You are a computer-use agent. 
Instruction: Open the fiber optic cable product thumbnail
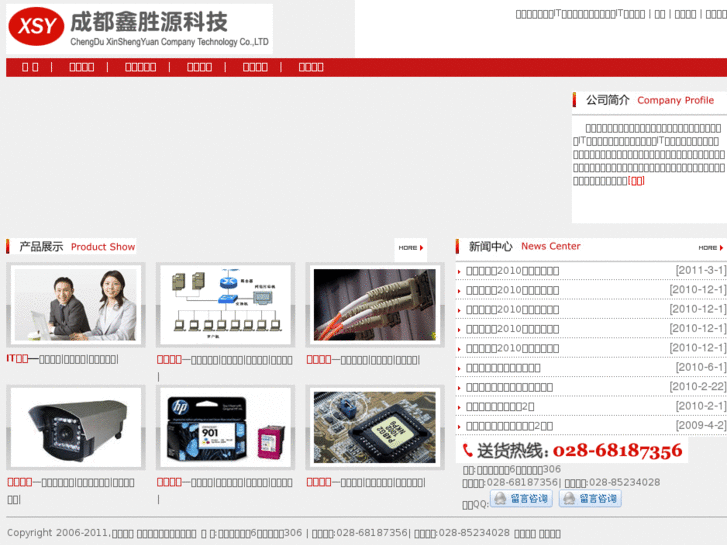tap(375, 305)
